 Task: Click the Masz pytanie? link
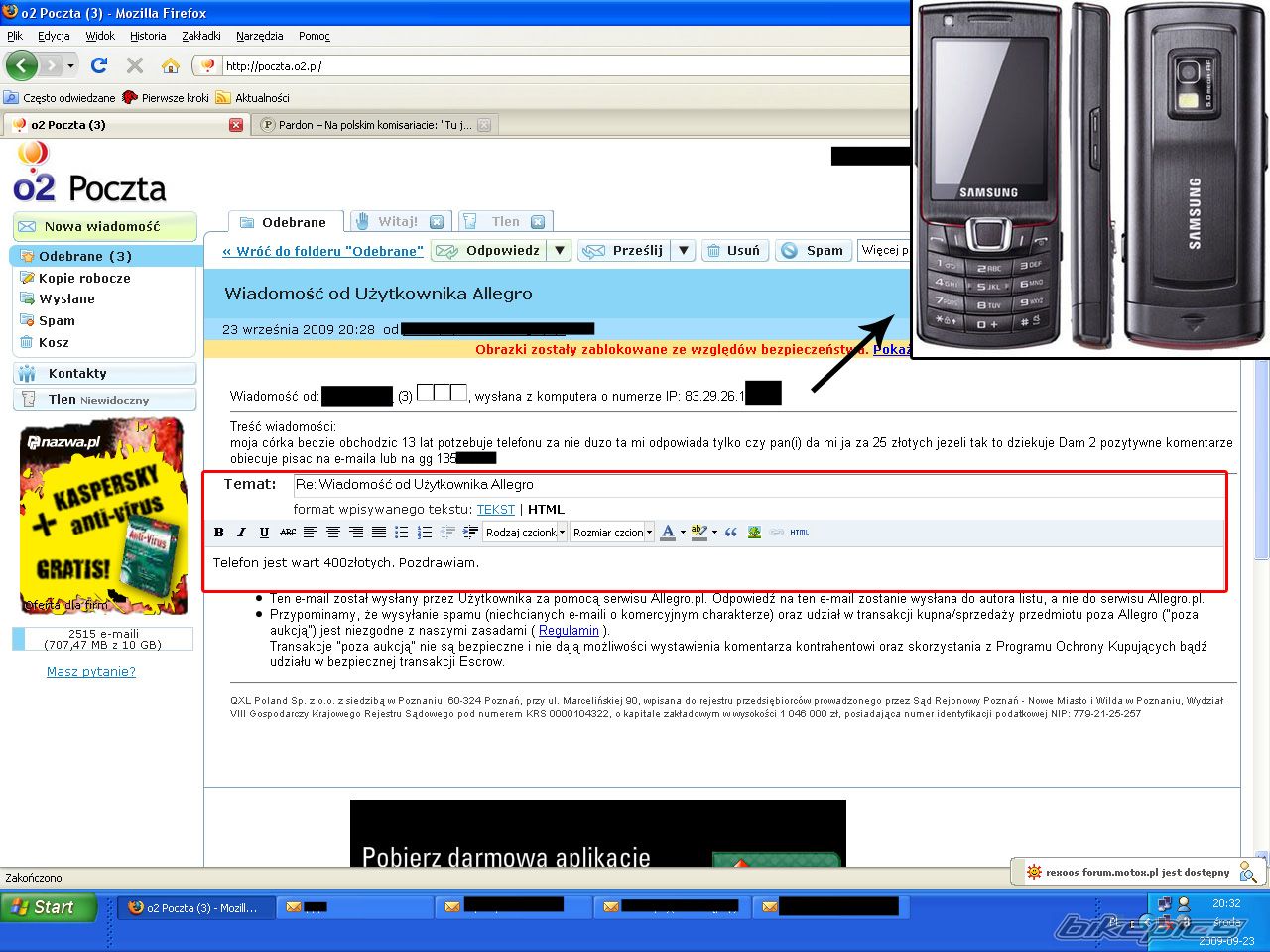tap(91, 672)
